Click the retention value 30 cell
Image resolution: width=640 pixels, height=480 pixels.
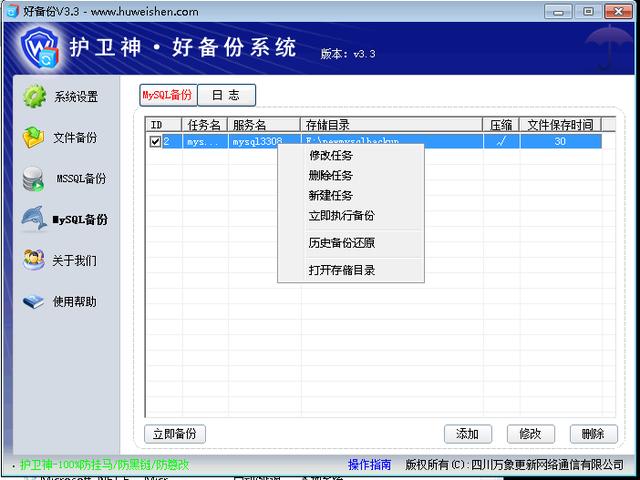click(x=560, y=141)
